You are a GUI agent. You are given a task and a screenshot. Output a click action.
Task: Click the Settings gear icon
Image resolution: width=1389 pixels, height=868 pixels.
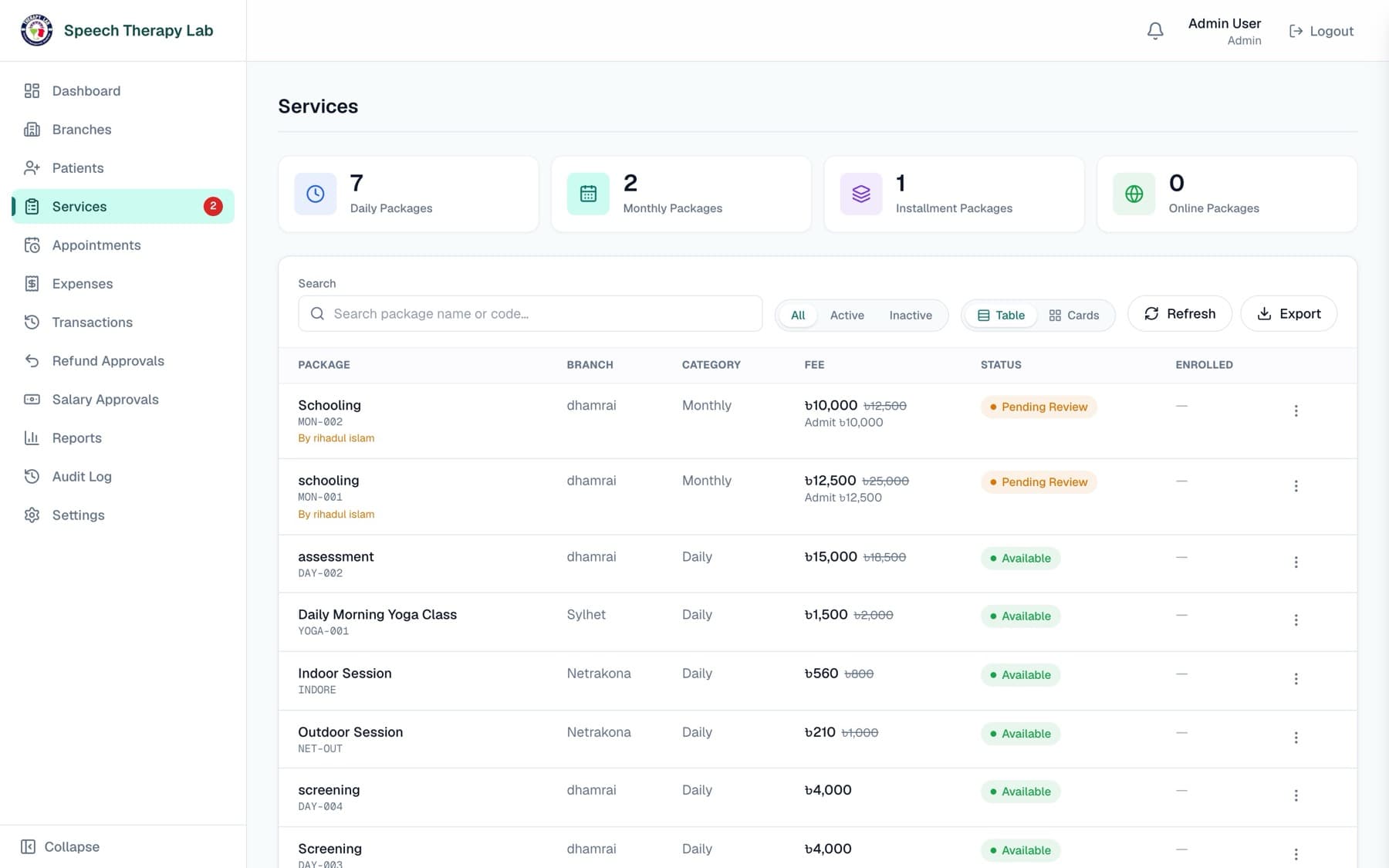[32, 515]
